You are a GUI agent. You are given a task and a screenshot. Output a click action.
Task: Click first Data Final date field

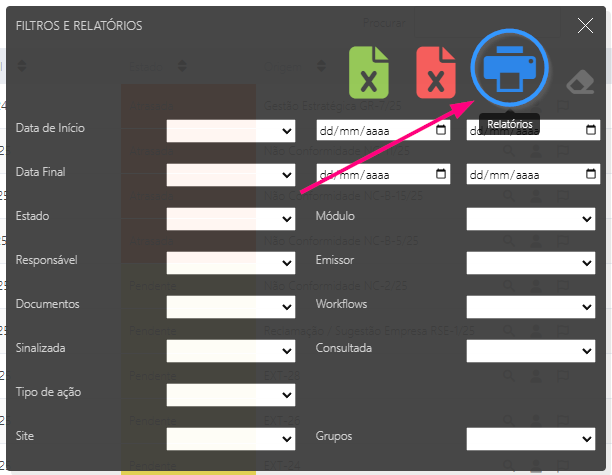point(383,174)
